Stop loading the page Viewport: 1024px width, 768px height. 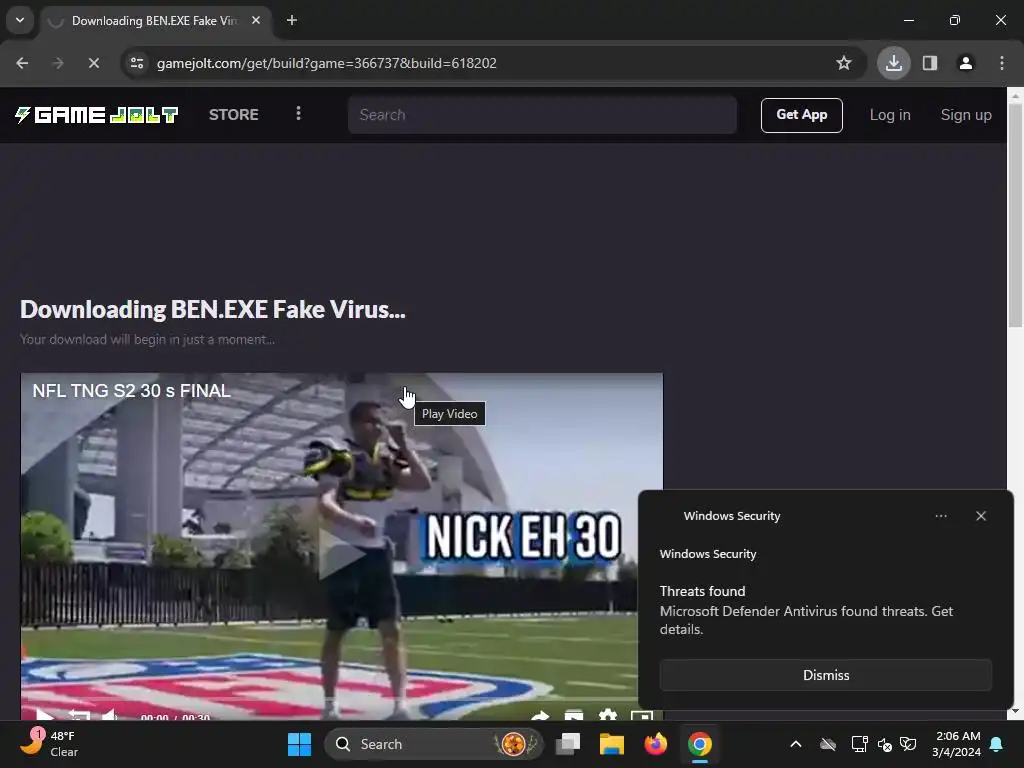click(93, 63)
